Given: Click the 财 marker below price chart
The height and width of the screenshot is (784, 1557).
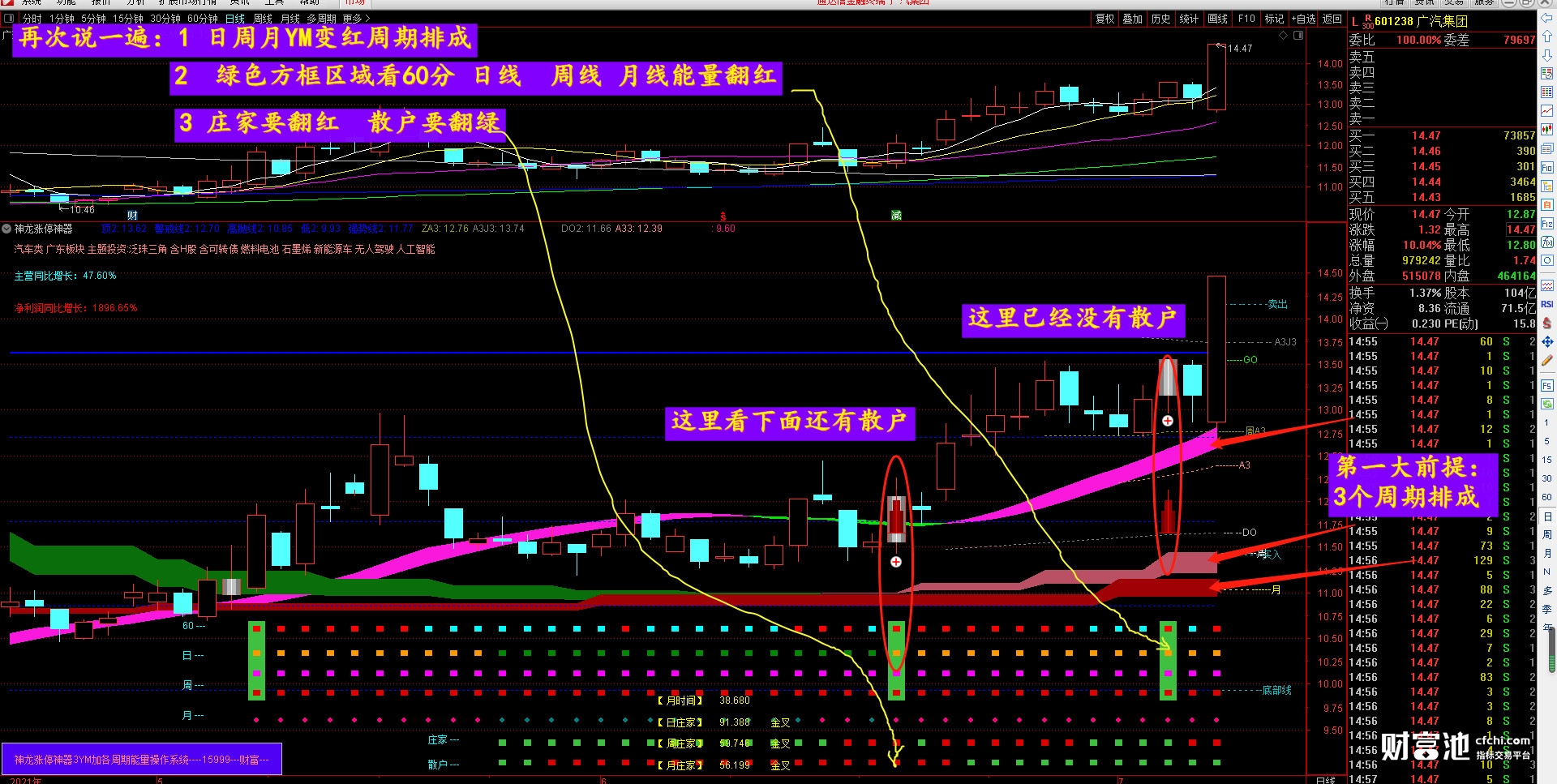Looking at the screenshot, I should 133,215.
